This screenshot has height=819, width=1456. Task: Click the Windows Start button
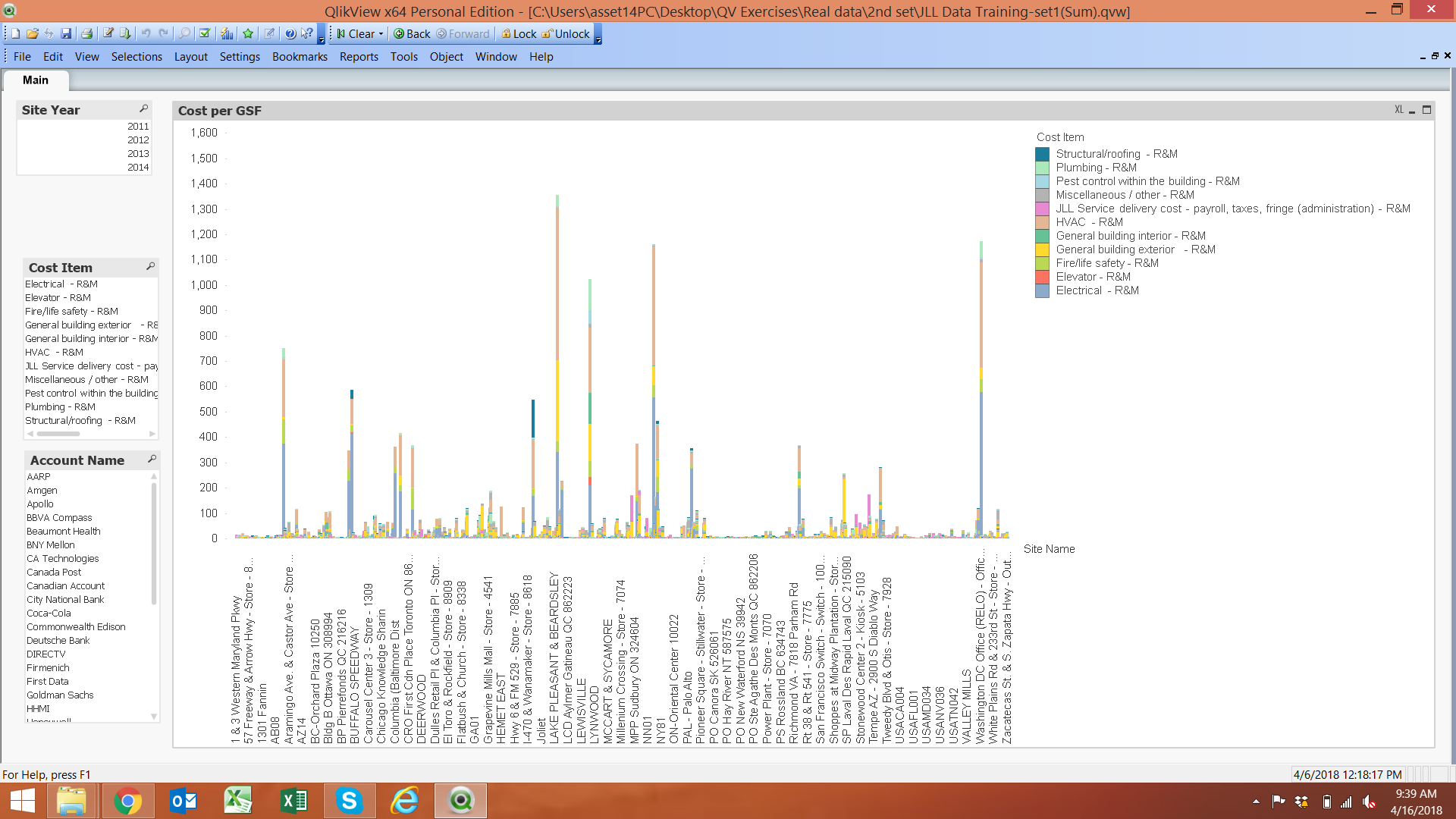point(23,801)
